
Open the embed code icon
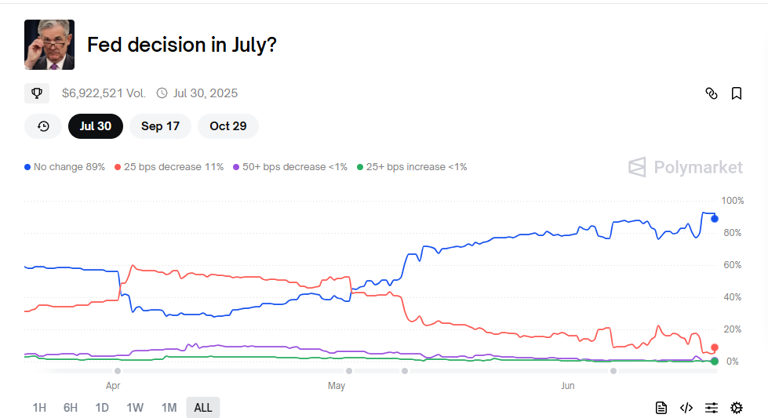(686, 407)
